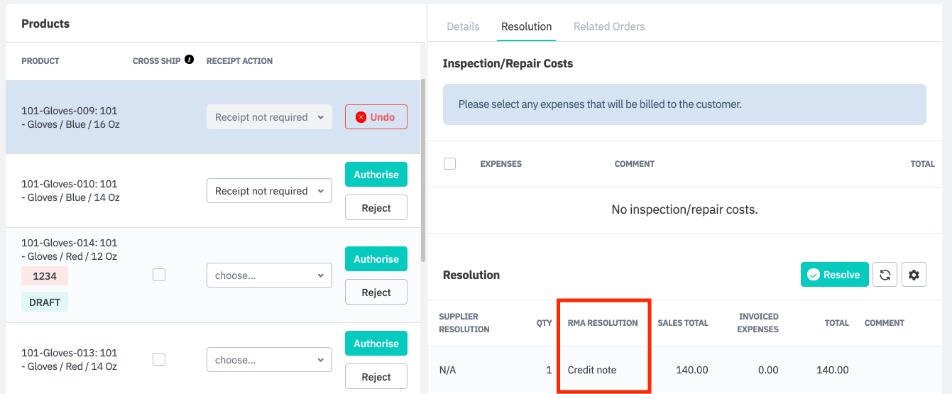
Task: Undo the 101-Gloves-009 product action
Action: pos(376,117)
